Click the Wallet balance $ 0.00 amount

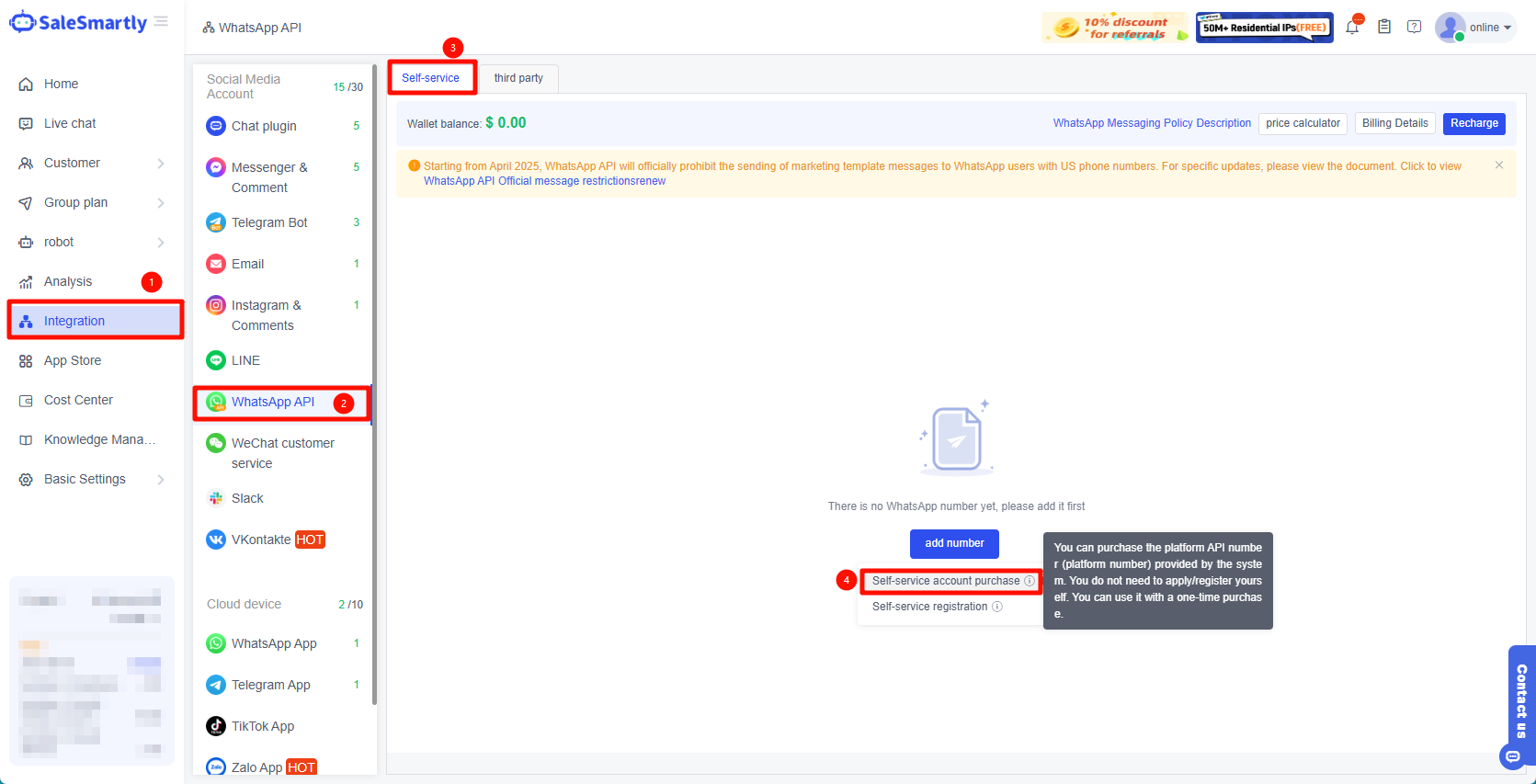coord(506,123)
